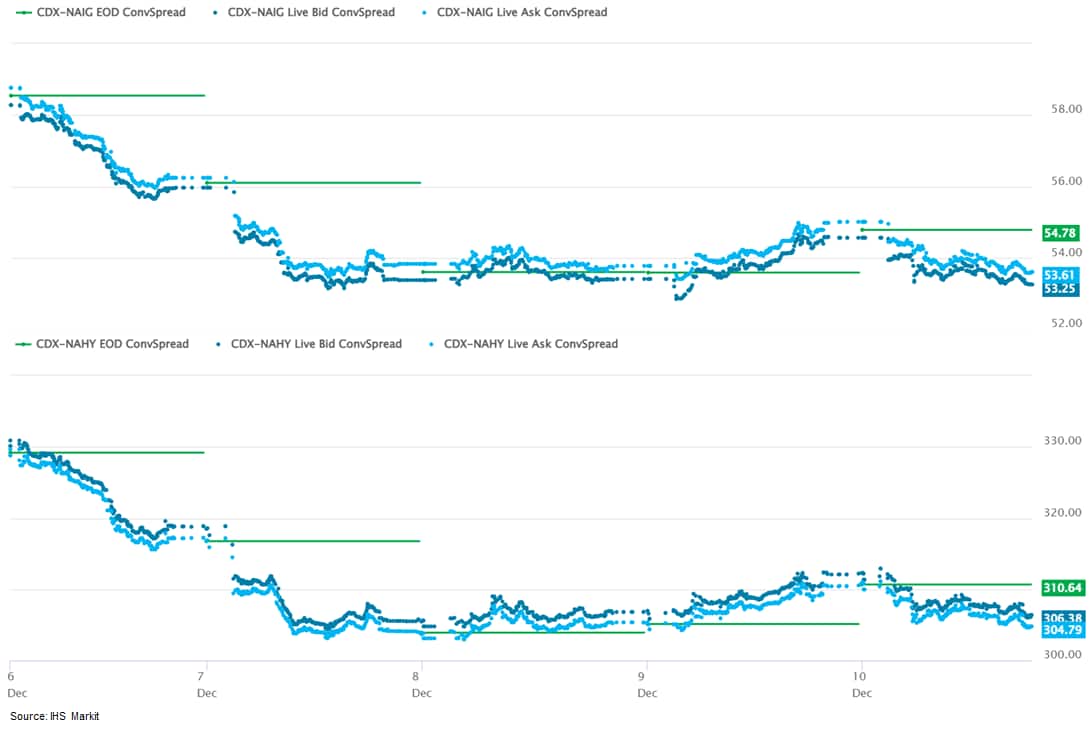Click the CDX-NAIG Live Ask legend dot
This screenshot has width=1091, height=729.
coord(428,13)
